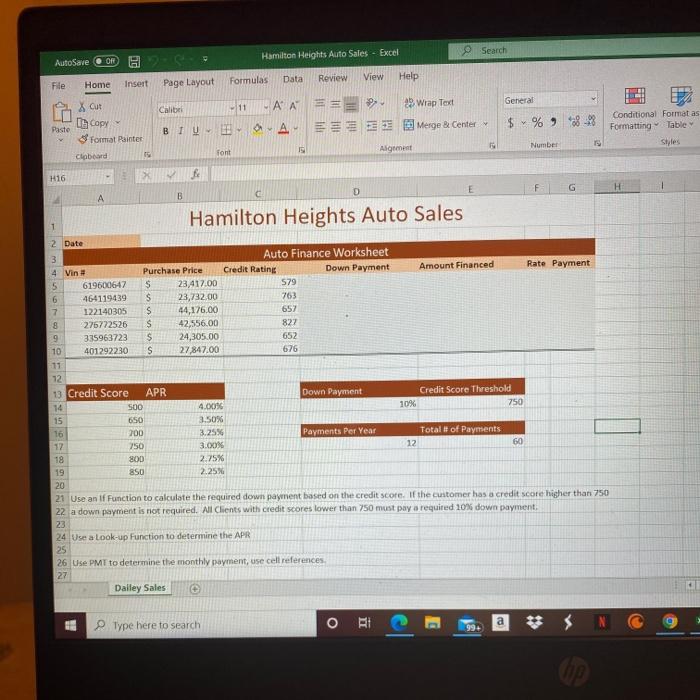Click the Top Align icon
Screen dimensions: 700x700
click(x=320, y=104)
